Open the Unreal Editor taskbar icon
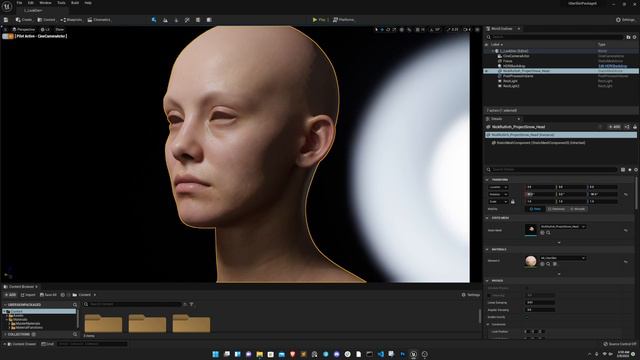 (x=413, y=354)
